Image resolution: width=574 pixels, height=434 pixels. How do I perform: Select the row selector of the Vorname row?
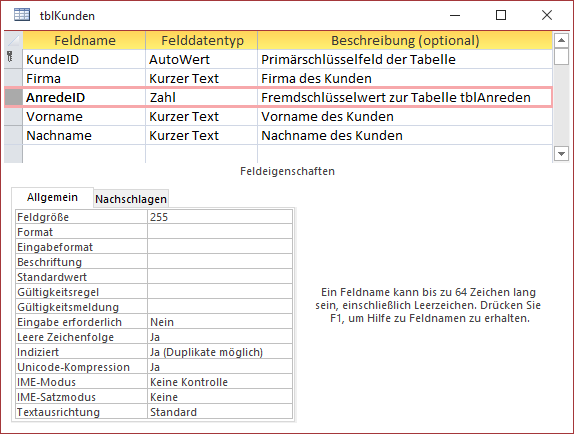tap(14, 116)
